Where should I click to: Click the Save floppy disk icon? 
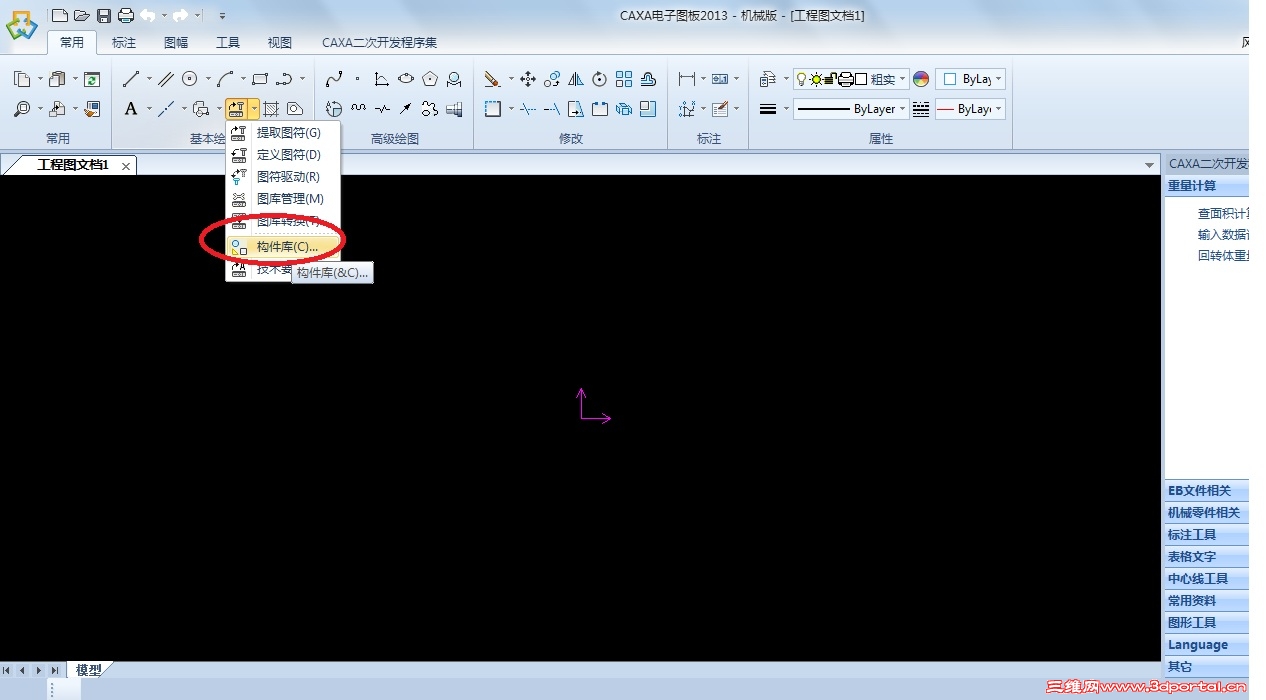[104, 15]
